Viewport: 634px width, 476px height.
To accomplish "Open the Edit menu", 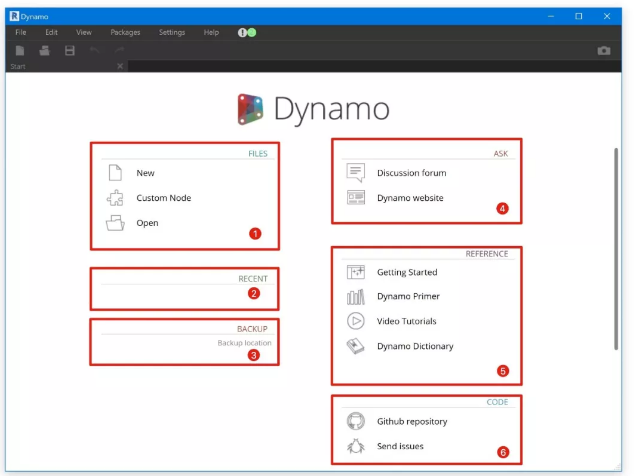I will [51, 32].
